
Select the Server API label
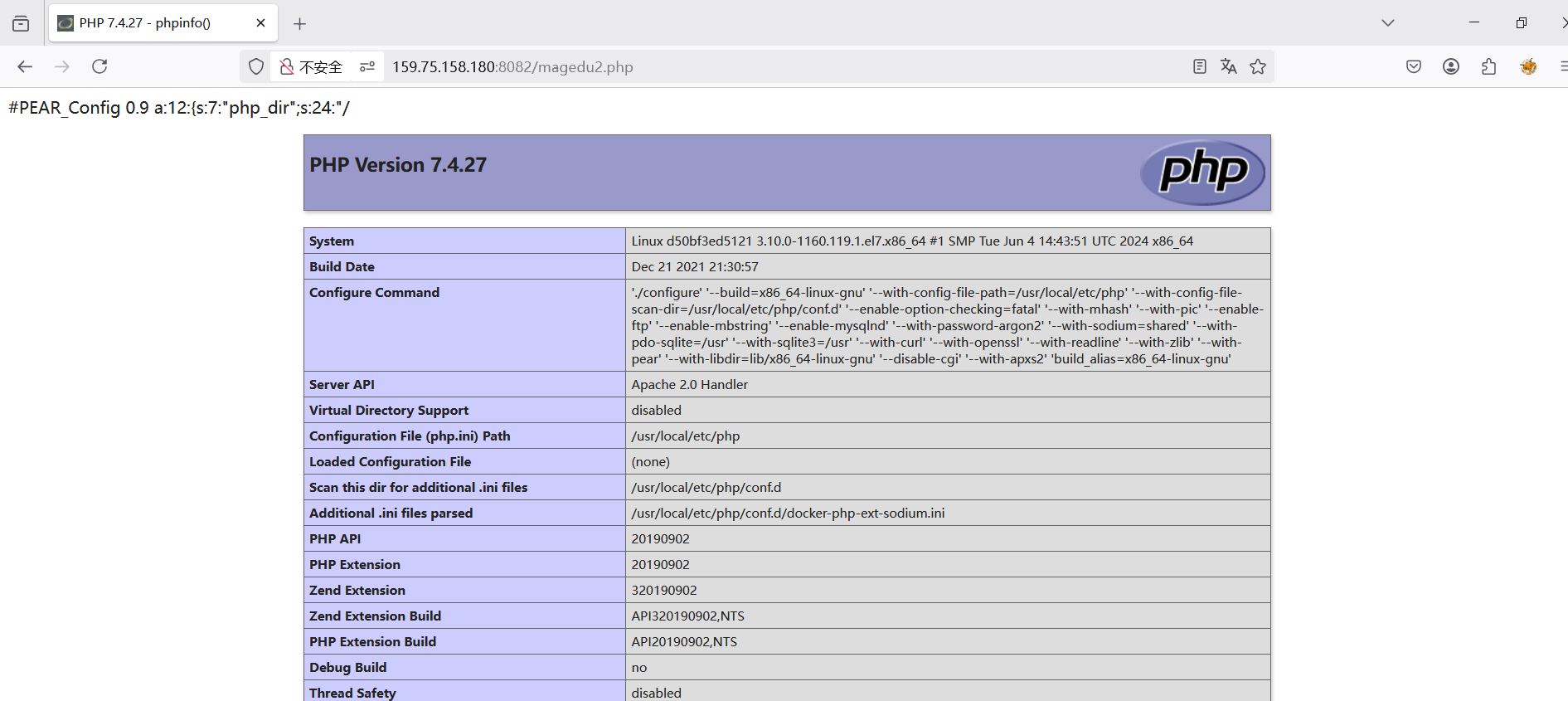pos(342,385)
